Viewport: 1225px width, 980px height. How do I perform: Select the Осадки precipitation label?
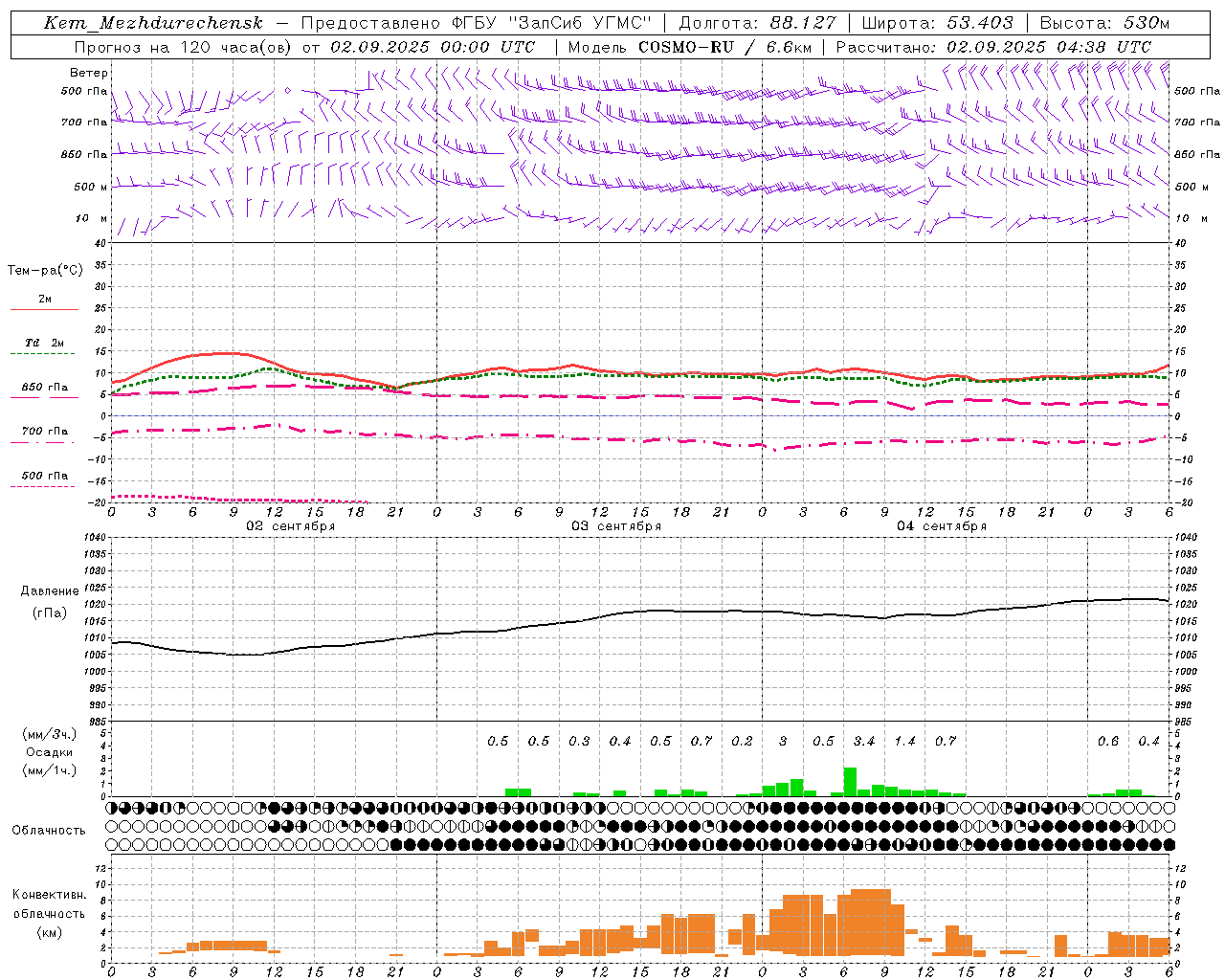(x=50, y=752)
